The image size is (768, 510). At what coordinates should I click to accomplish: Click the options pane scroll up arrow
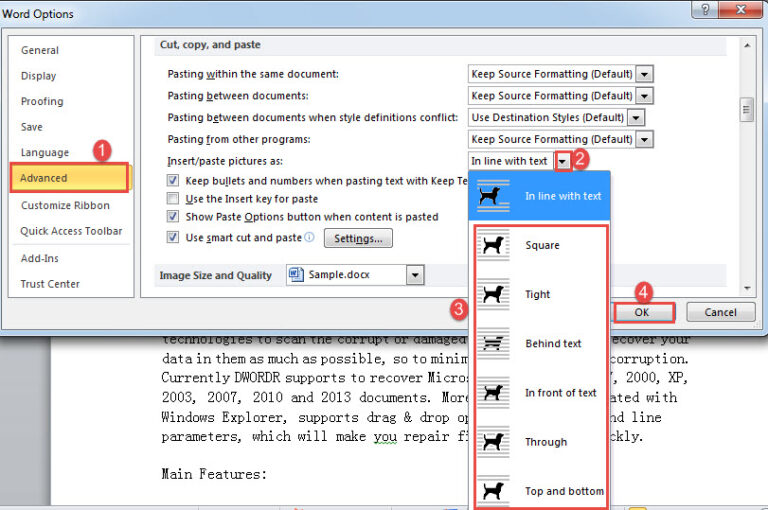(747, 45)
